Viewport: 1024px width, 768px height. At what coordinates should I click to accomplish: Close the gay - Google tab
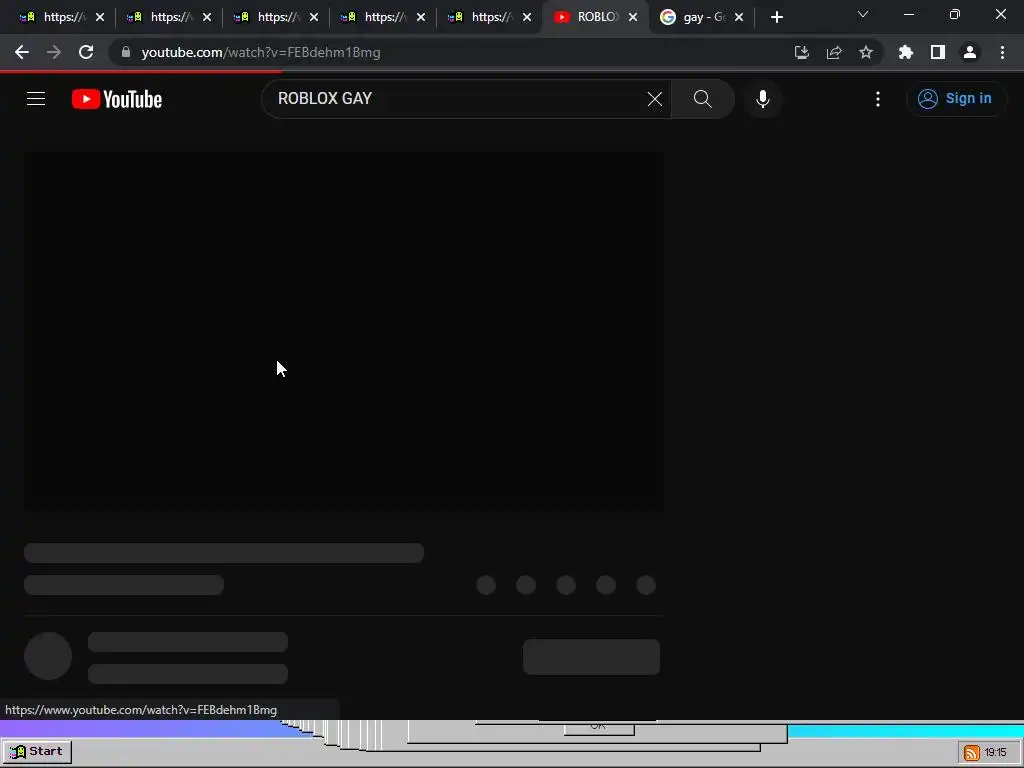click(739, 18)
